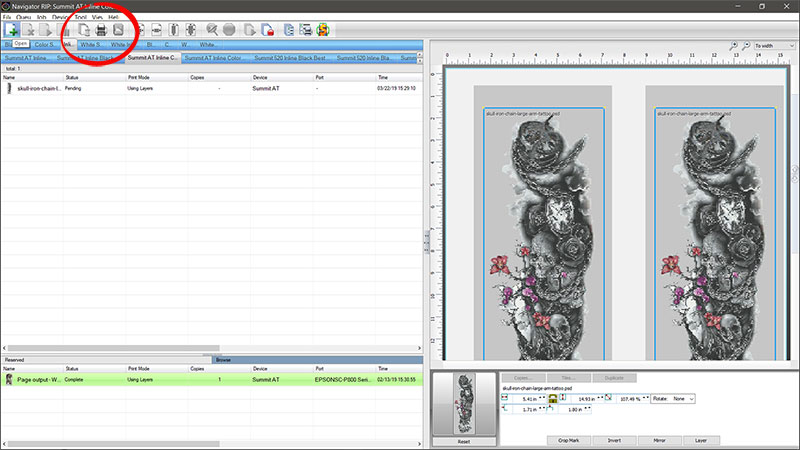Click the Layer button

click(701, 440)
